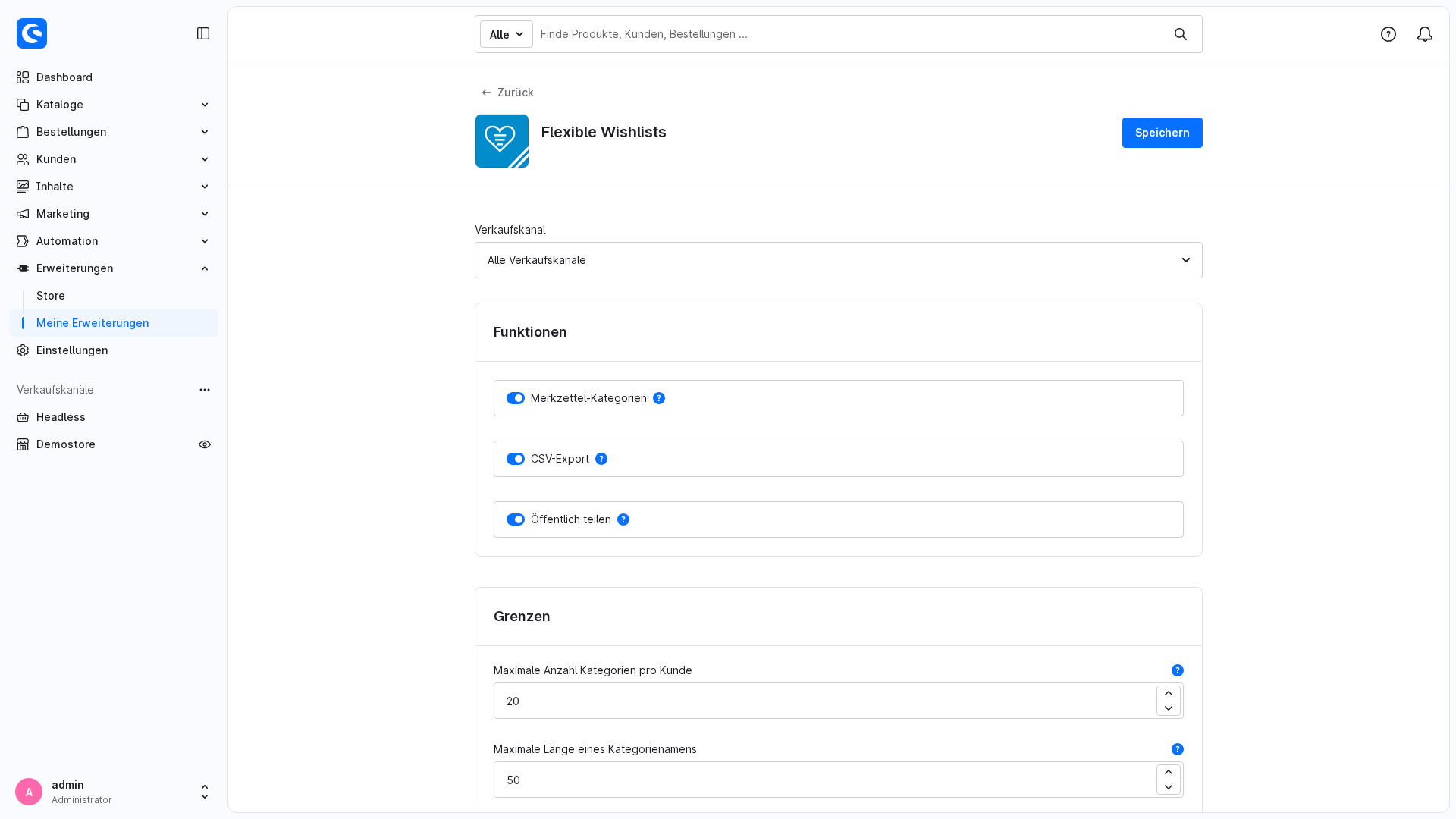Increase maximale Anzahl Kategorien value
Screen dimensions: 1456x819
[x=1169, y=694]
